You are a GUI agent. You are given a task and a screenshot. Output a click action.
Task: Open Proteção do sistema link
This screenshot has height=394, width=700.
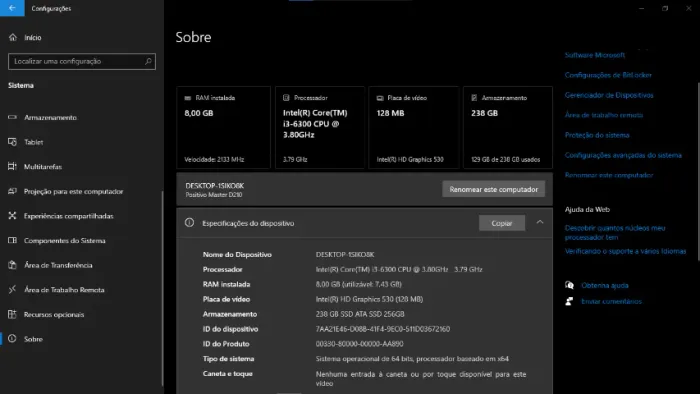597,135
